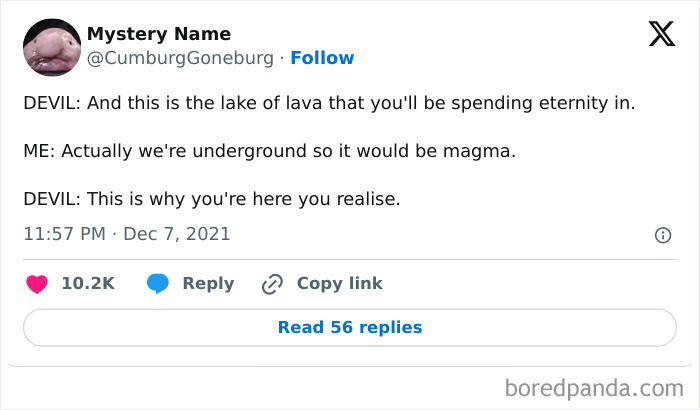The width and height of the screenshot is (700, 410).
Task: Click the Mystery Name display name
Action: point(159,34)
